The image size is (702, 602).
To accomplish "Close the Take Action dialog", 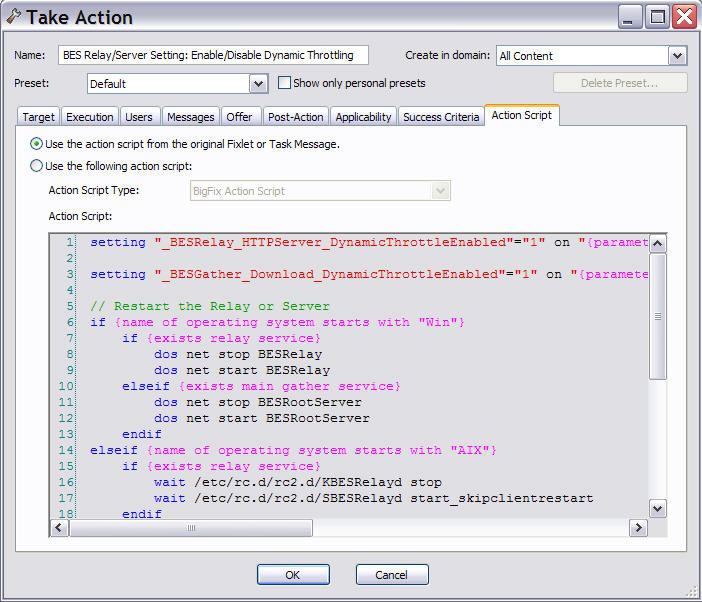I will pyautogui.click(x=685, y=17).
